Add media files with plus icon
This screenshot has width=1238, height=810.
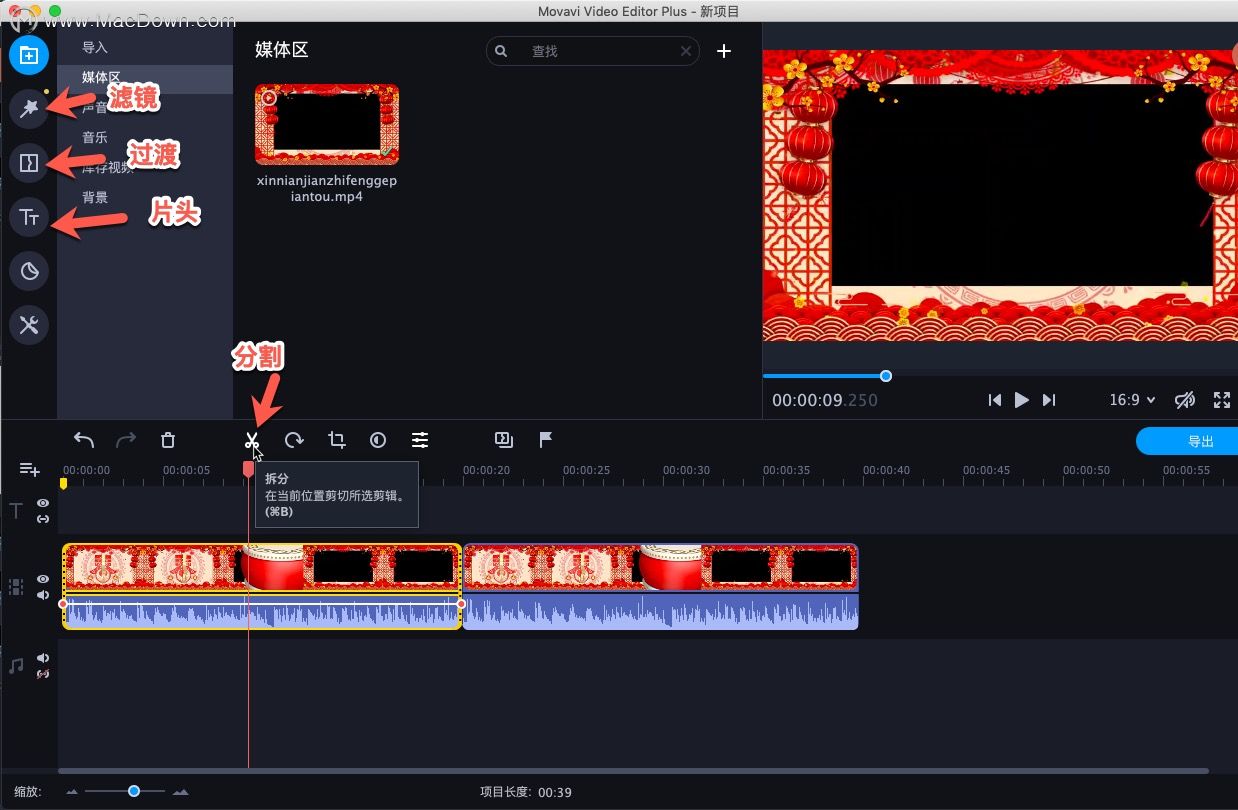[x=724, y=51]
